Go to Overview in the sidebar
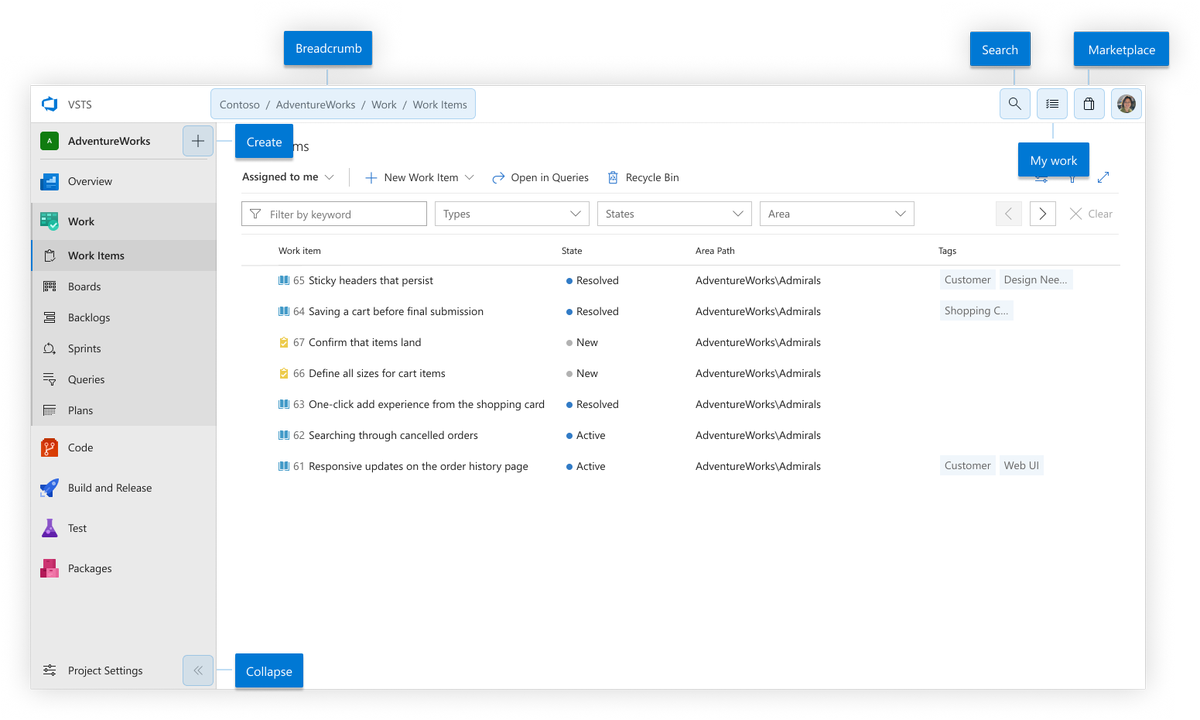The image size is (1200, 720). [x=124, y=181]
